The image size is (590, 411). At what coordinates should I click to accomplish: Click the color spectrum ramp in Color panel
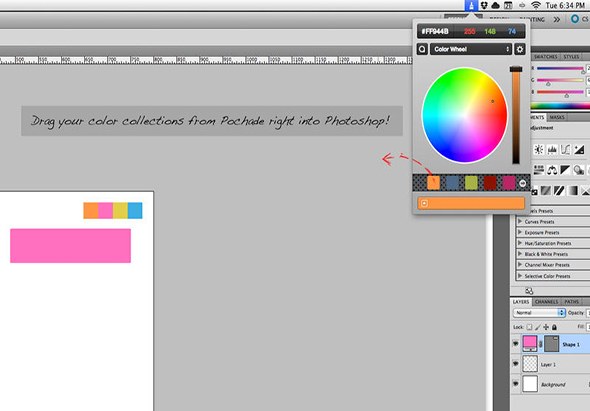561,106
